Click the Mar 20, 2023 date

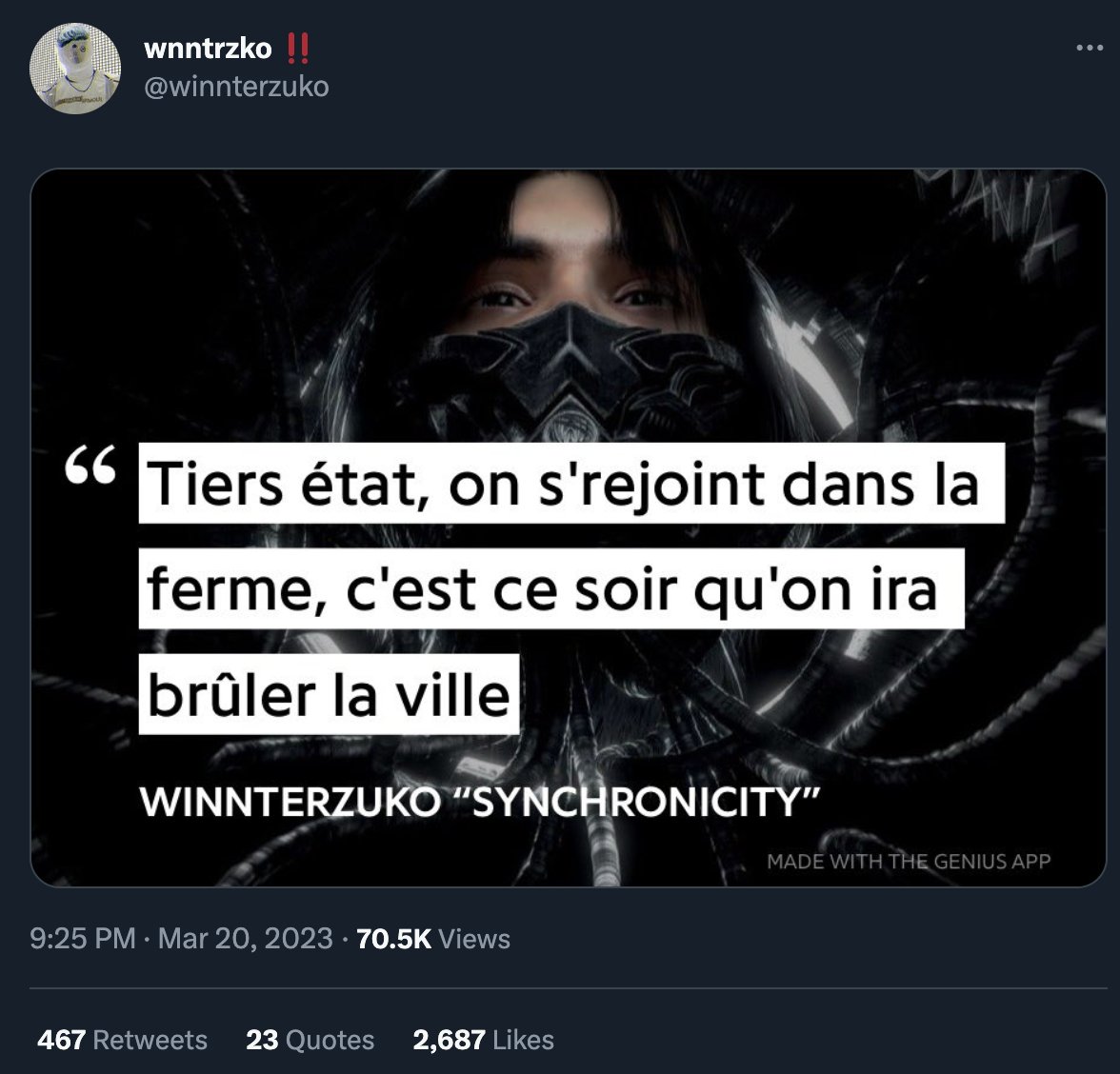pos(245,939)
